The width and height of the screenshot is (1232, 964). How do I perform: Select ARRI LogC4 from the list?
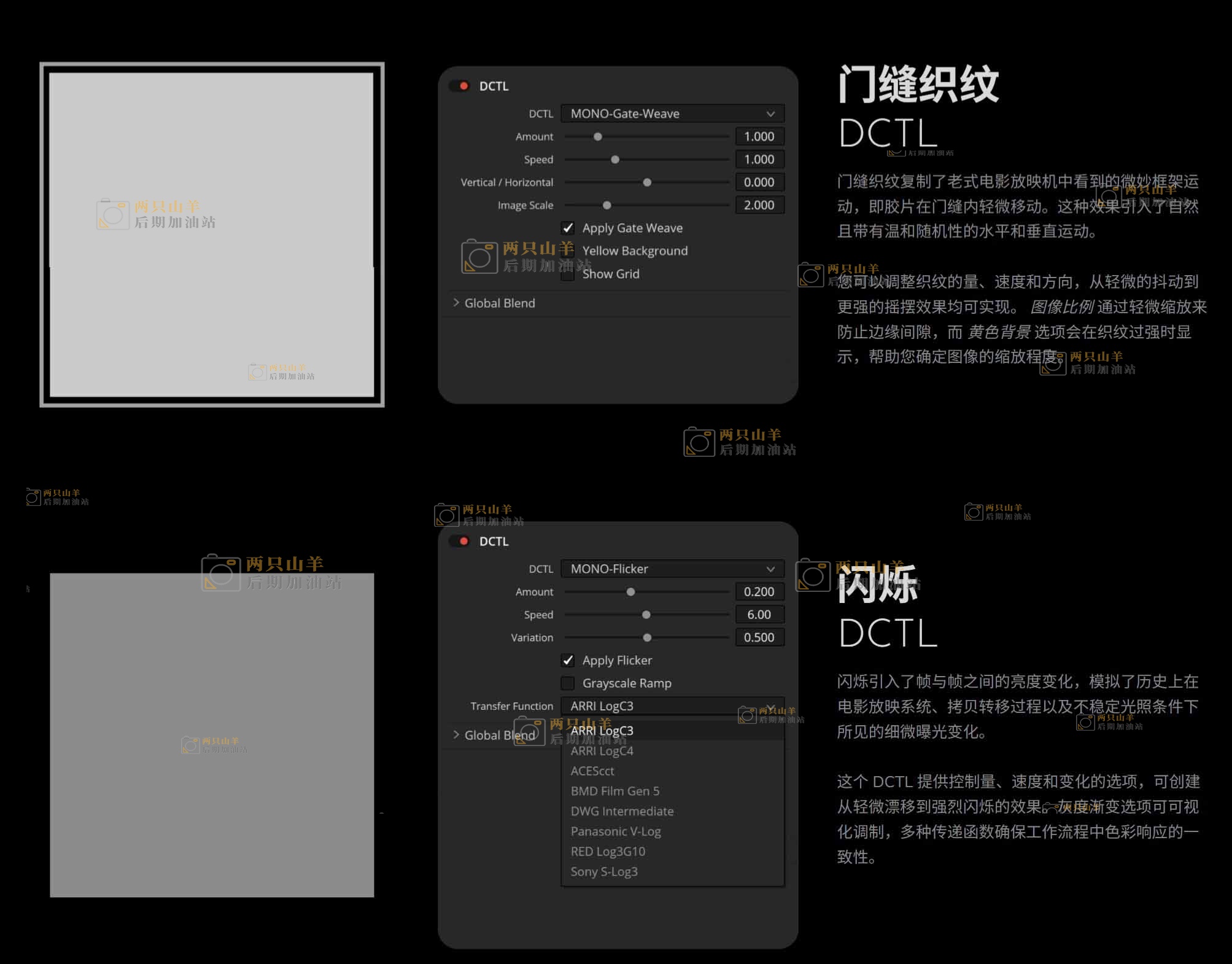click(602, 751)
